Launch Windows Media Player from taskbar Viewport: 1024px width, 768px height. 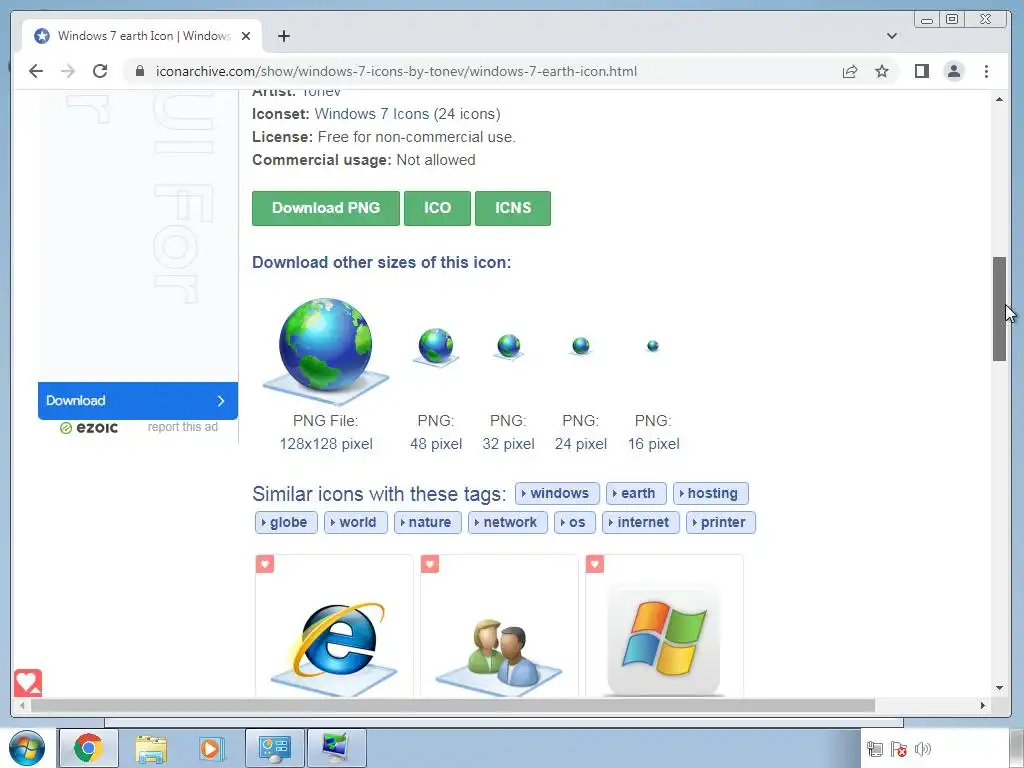coord(212,748)
